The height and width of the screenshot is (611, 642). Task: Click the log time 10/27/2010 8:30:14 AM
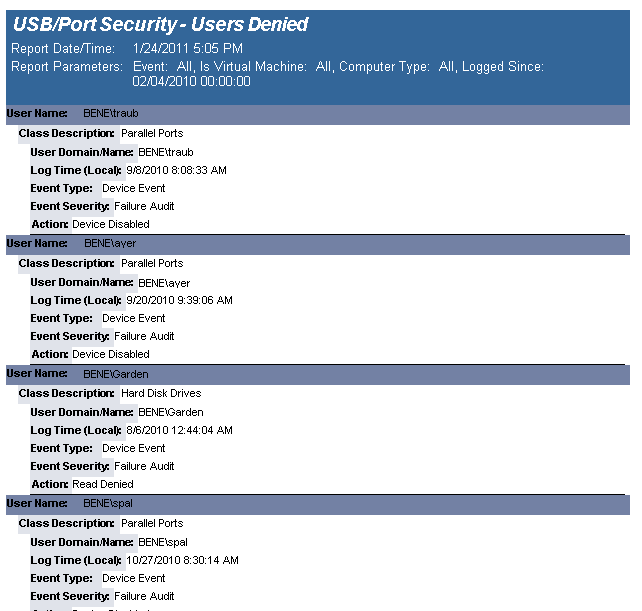(182, 560)
